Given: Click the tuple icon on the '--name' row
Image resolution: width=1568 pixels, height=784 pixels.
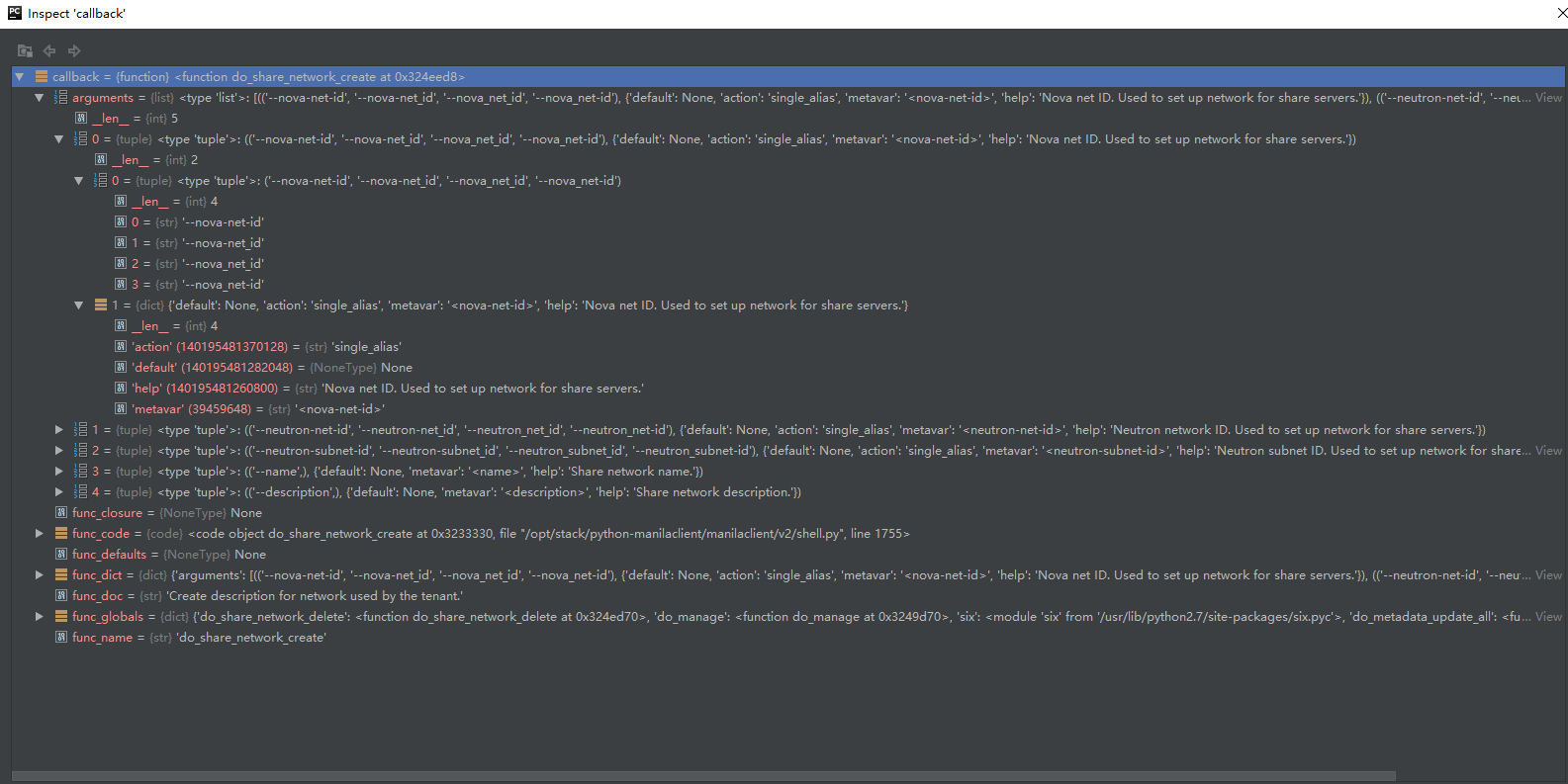Looking at the screenshot, I should click(x=80, y=471).
